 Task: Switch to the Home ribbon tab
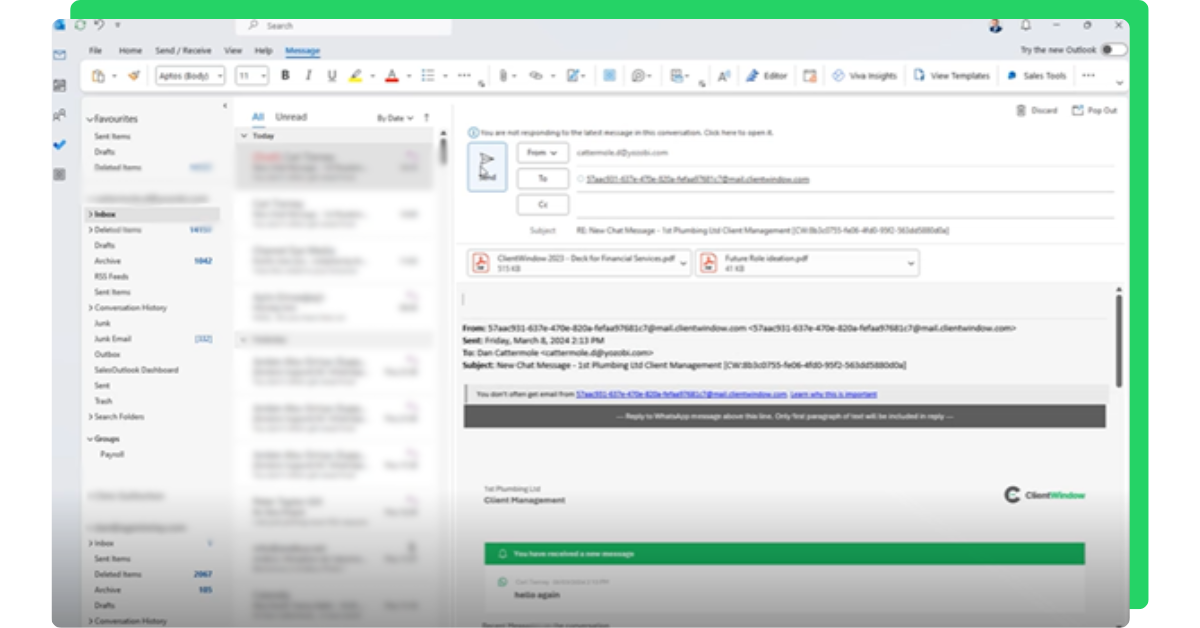130,50
